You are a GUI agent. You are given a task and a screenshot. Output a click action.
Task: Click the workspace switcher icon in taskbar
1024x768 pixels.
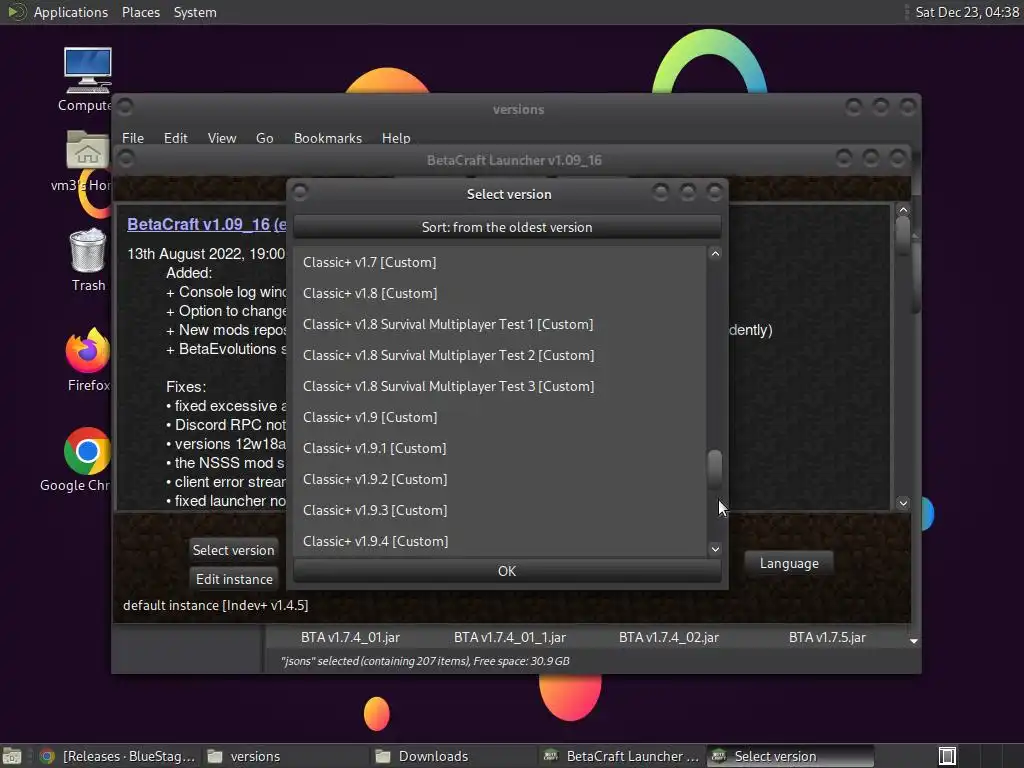coord(947,756)
